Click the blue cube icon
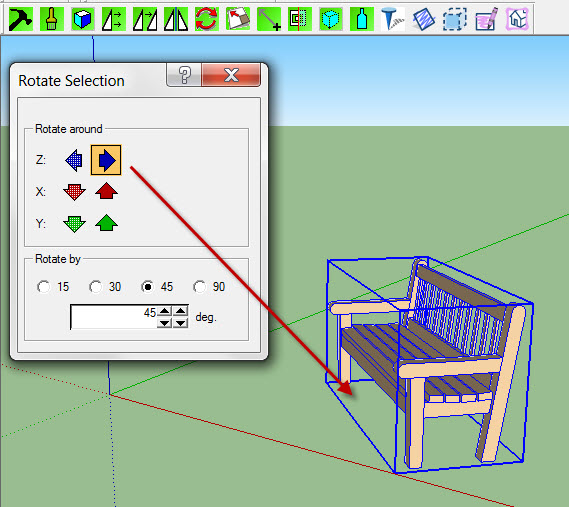The width and height of the screenshot is (569, 507). tap(83, 19)
